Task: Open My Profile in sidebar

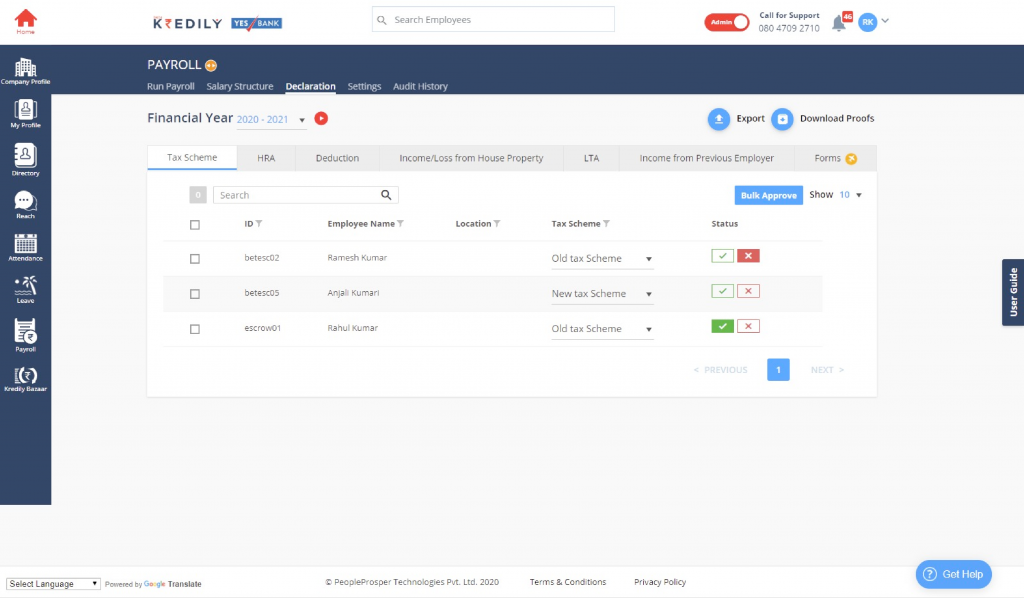Action: [25, 114]
